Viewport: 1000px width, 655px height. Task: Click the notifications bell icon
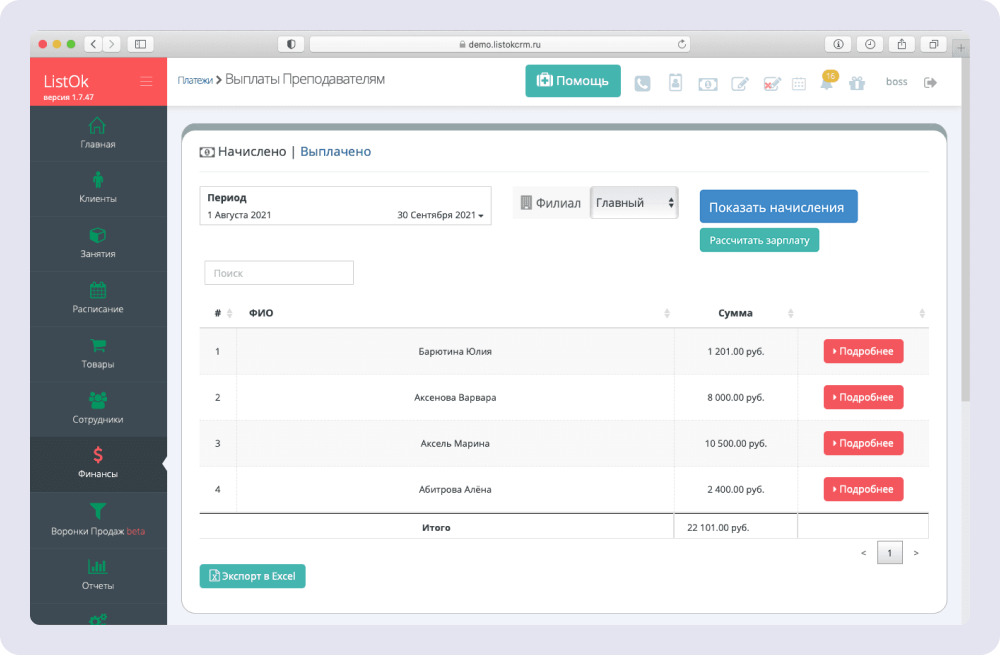[x=826, y=84]
